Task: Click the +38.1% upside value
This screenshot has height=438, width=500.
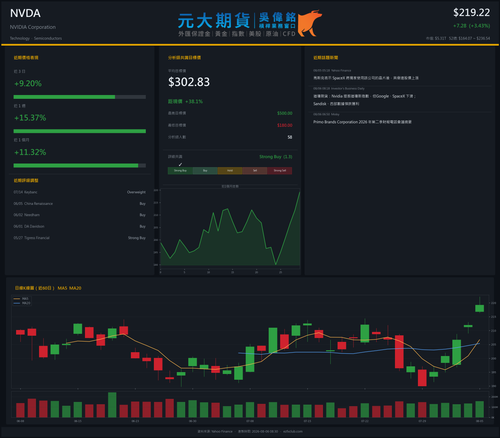Action: pyautogui.click(x=194, y=101)
